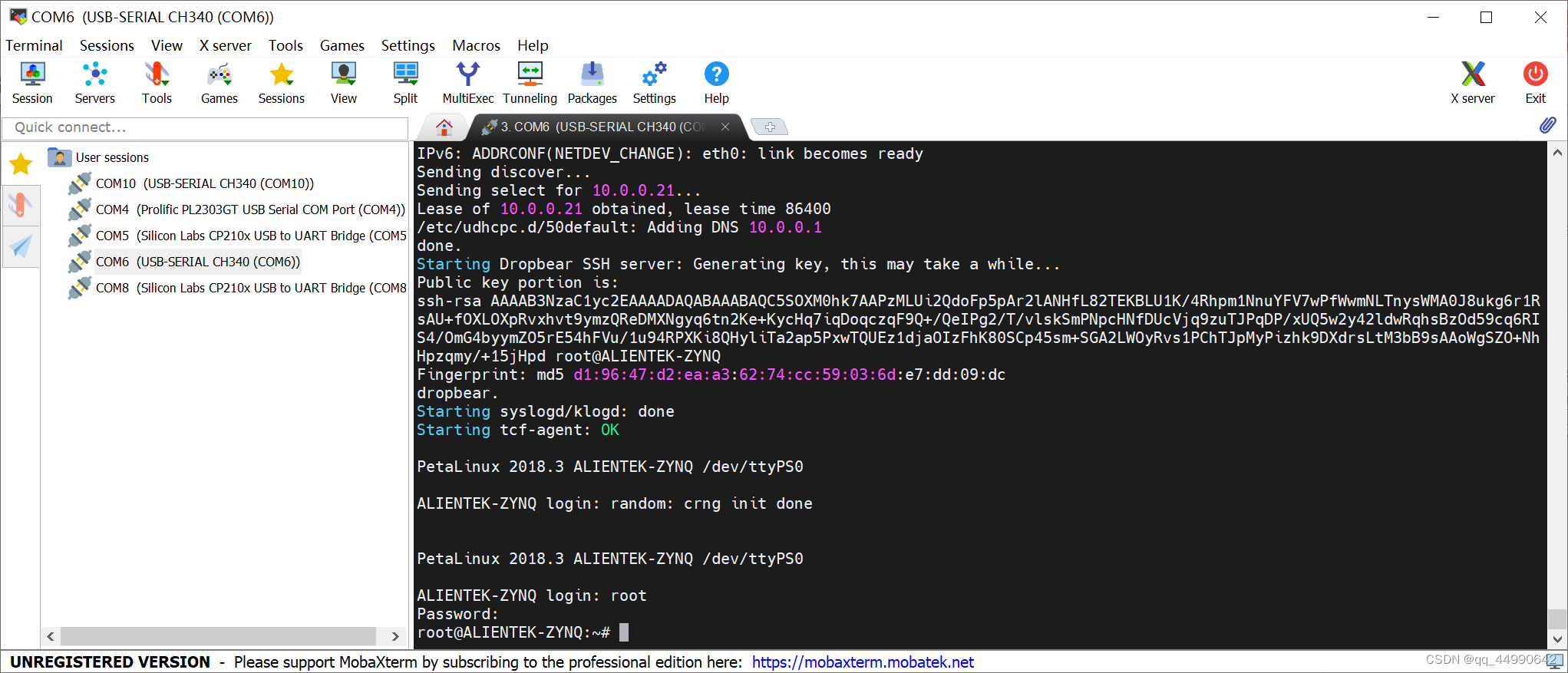Open the Tools toolbar icon
Screen dimensions: 1568x673
pyautogui.click(x=157, y=83)
